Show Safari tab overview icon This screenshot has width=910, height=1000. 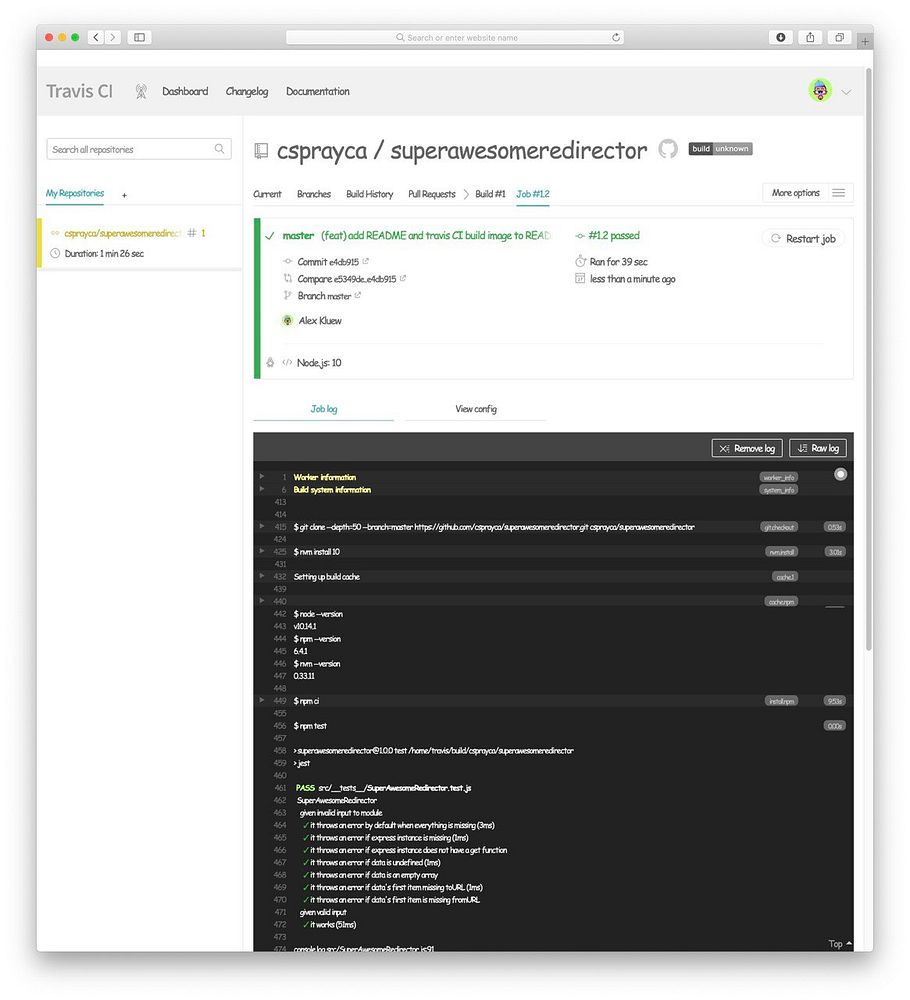click(x=839, y=37)
